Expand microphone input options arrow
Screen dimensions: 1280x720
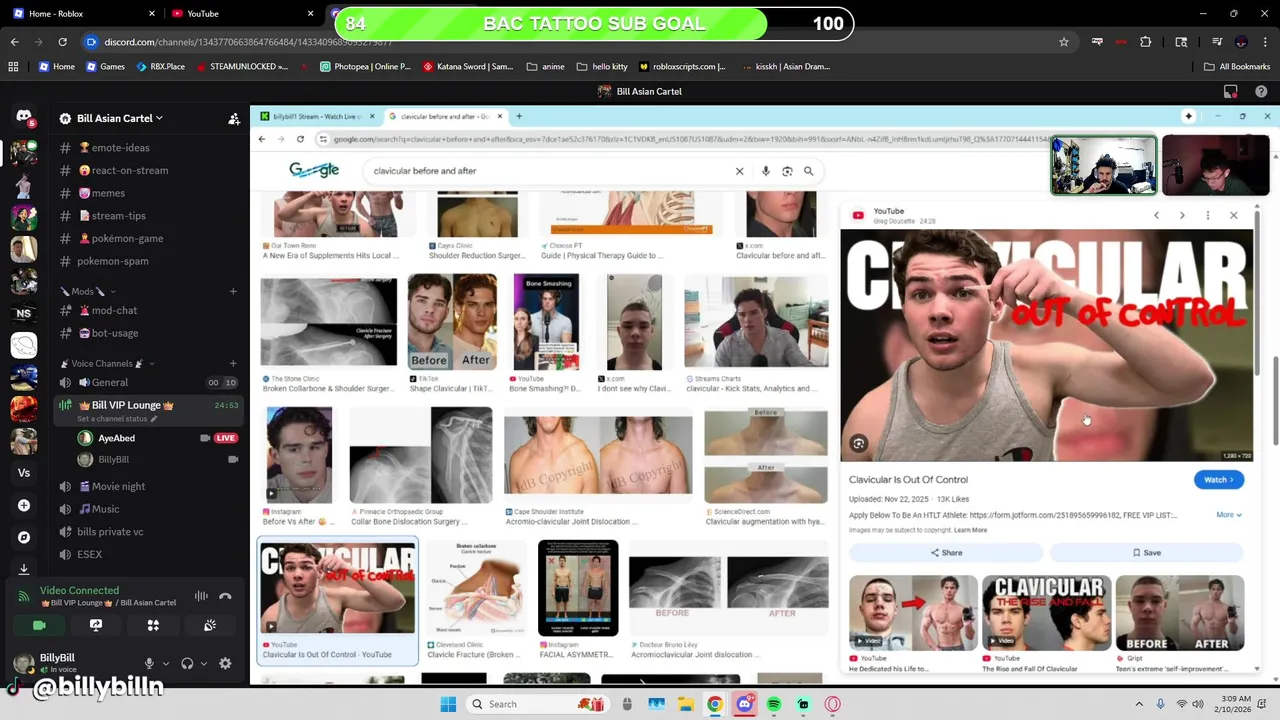pyautogui.click(x=165, y=663)
